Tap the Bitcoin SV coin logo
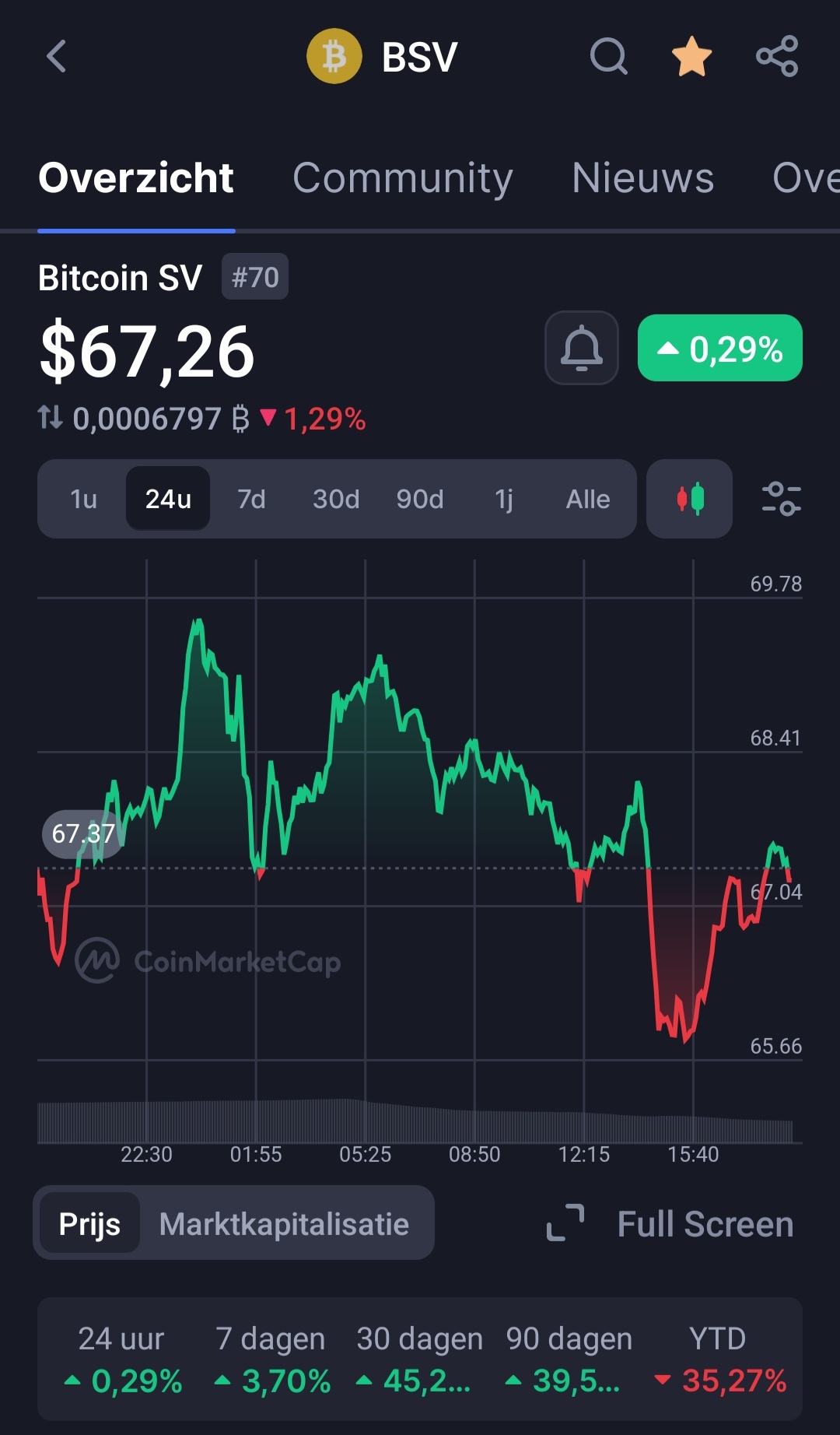Image resolution: width=840 pixels, height=1435 pixels. click(334, 57)
